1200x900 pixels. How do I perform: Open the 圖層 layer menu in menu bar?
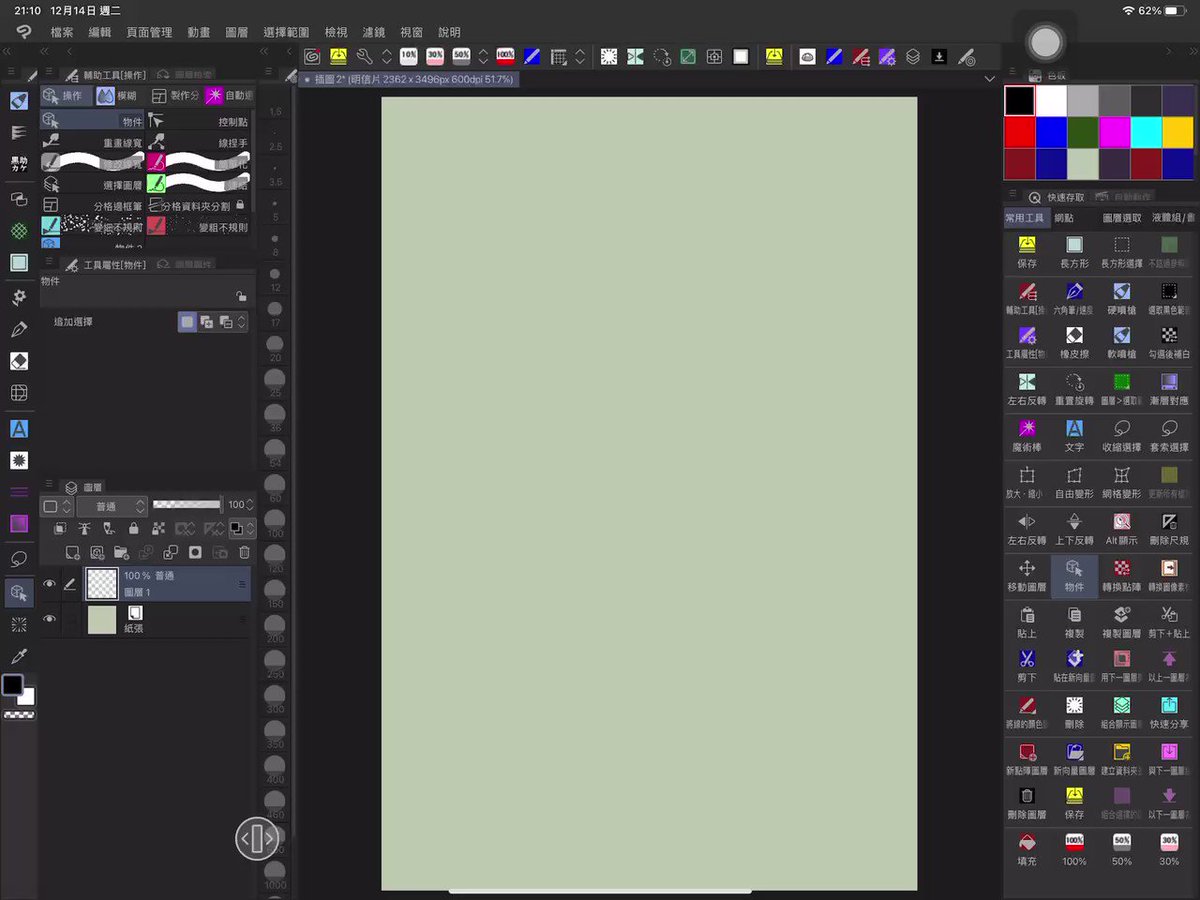(x=237, y=32)
